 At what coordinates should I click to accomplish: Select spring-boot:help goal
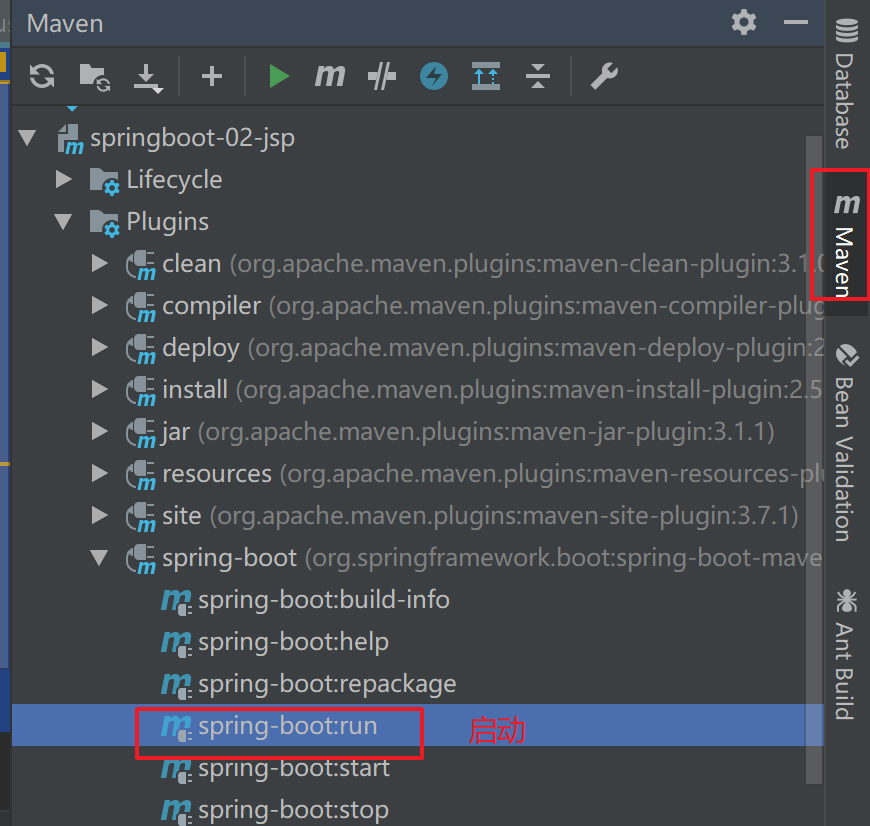pos(293,642)
